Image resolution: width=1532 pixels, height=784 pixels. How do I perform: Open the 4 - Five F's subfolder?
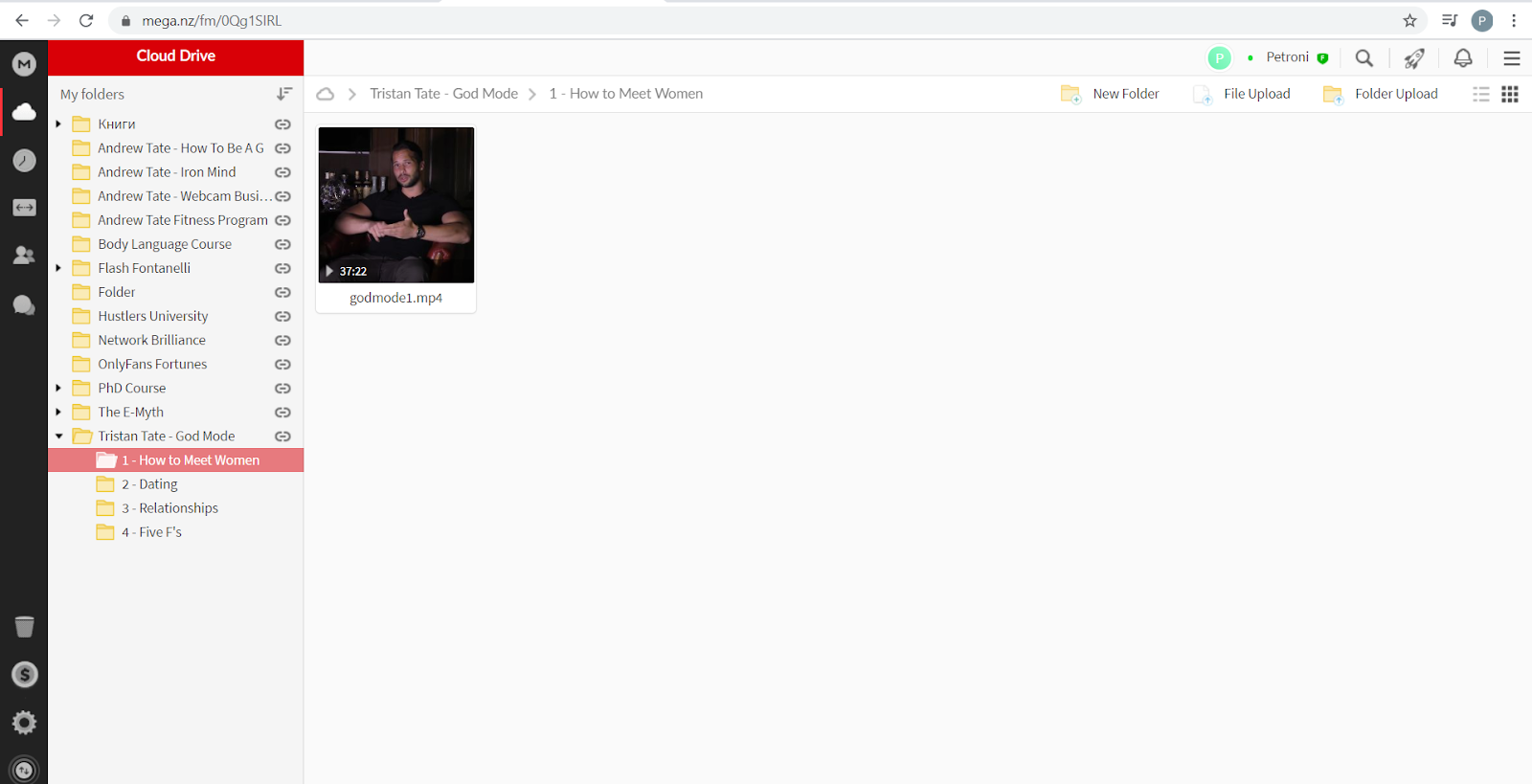pos(151,532)
